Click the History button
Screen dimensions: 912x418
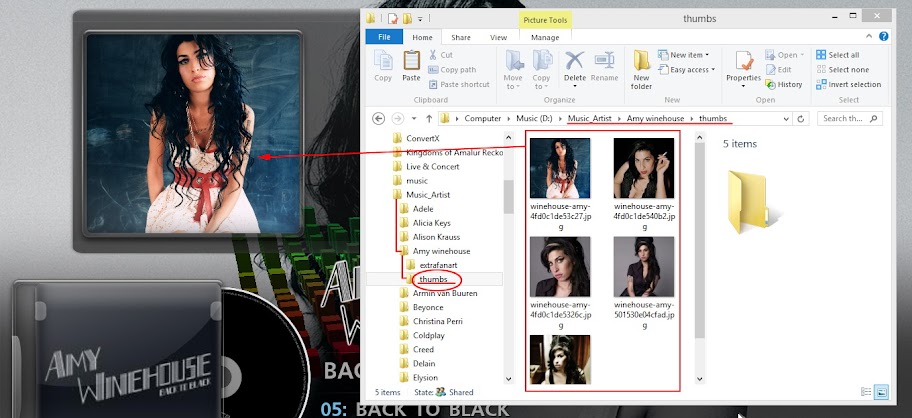783,84
